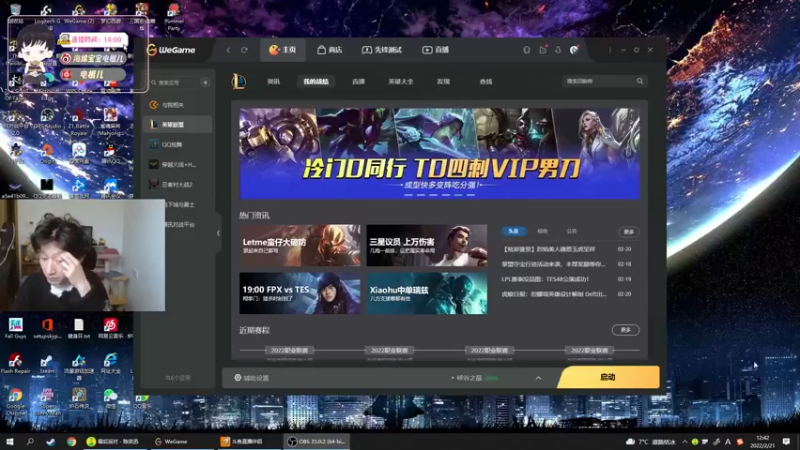Image resolution: width=800 pixels, height=450 pixels.
Task: Open the 主页 home tab
Action: pyautogui.click(x=283, y=50)
